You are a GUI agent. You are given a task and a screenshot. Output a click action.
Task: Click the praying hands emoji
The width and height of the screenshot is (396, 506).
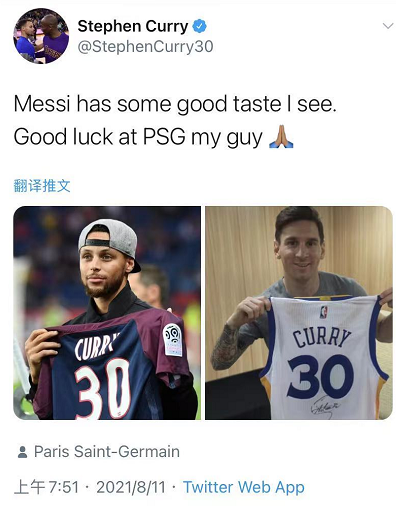point(281,136)
